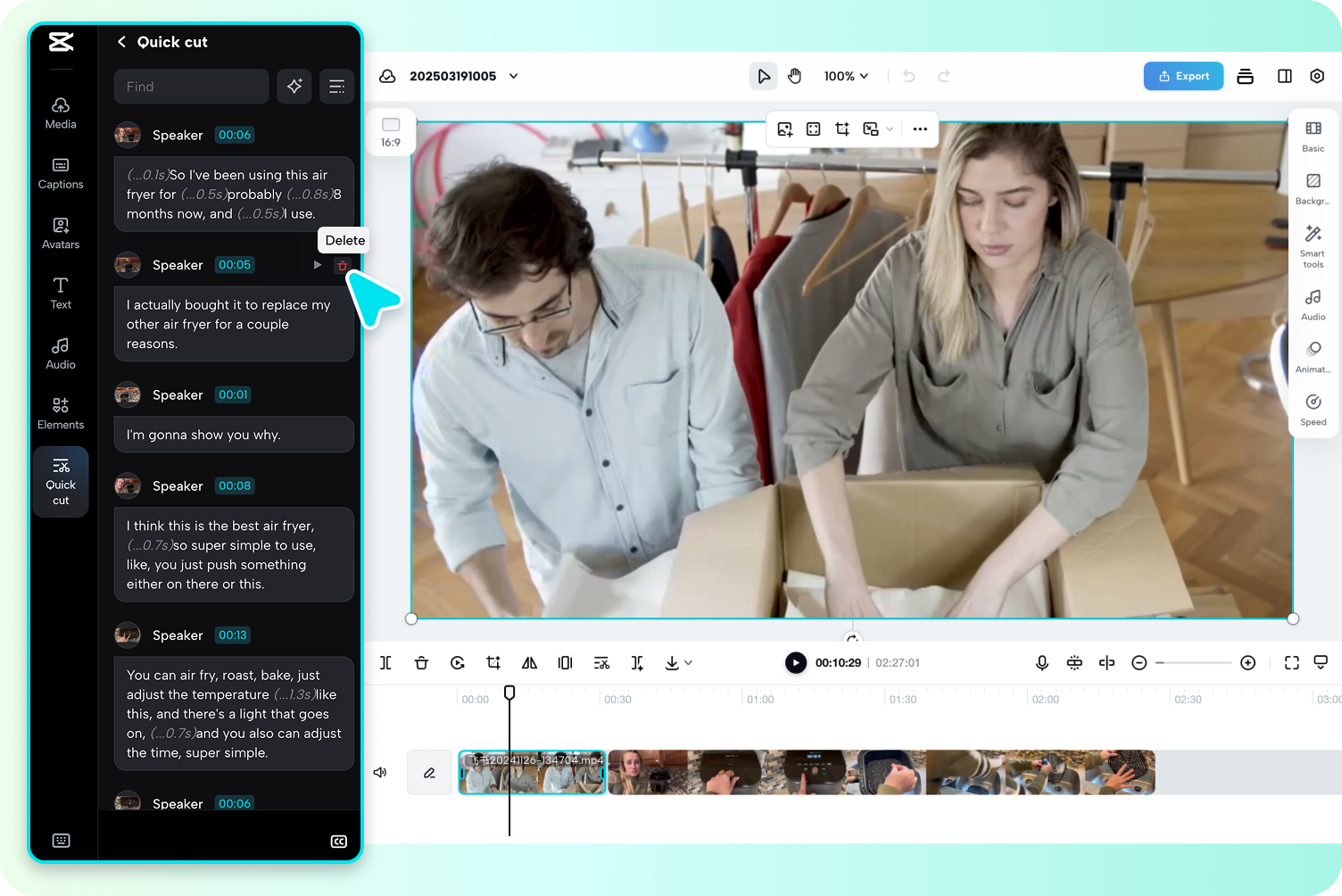Open more options on canvas toolbar
This screenshot has width=1342, height=896.
point(920,129)
